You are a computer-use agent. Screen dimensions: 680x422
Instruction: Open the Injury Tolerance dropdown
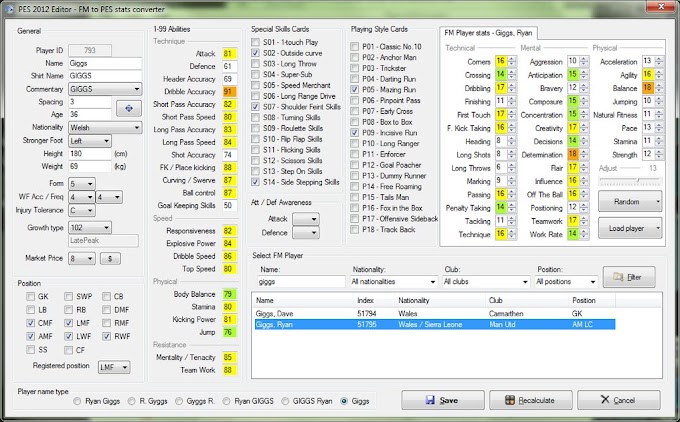coord(82,211)
